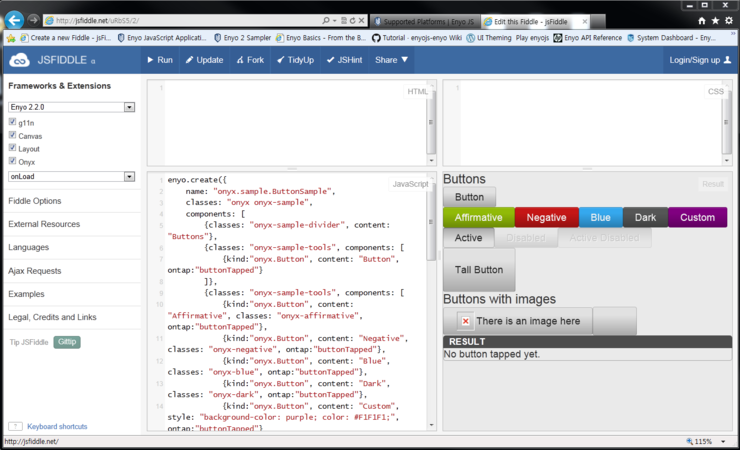Click There is an image here button
The image size is (740, 450).
(x=518, y=321)
